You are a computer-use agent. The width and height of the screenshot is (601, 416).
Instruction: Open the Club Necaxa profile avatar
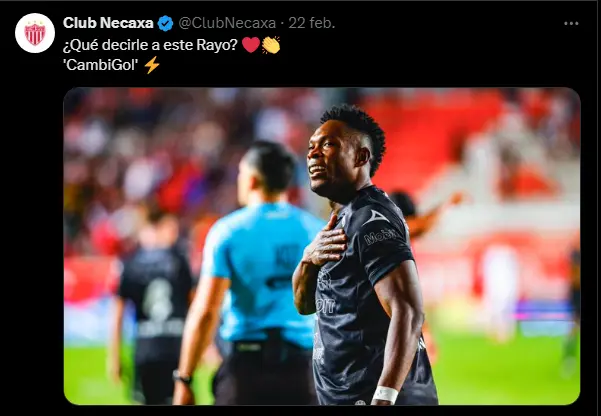(35, 33)
